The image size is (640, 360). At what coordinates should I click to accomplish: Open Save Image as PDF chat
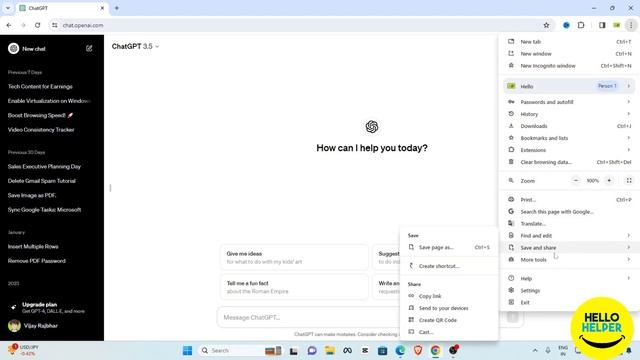[32, 196]
